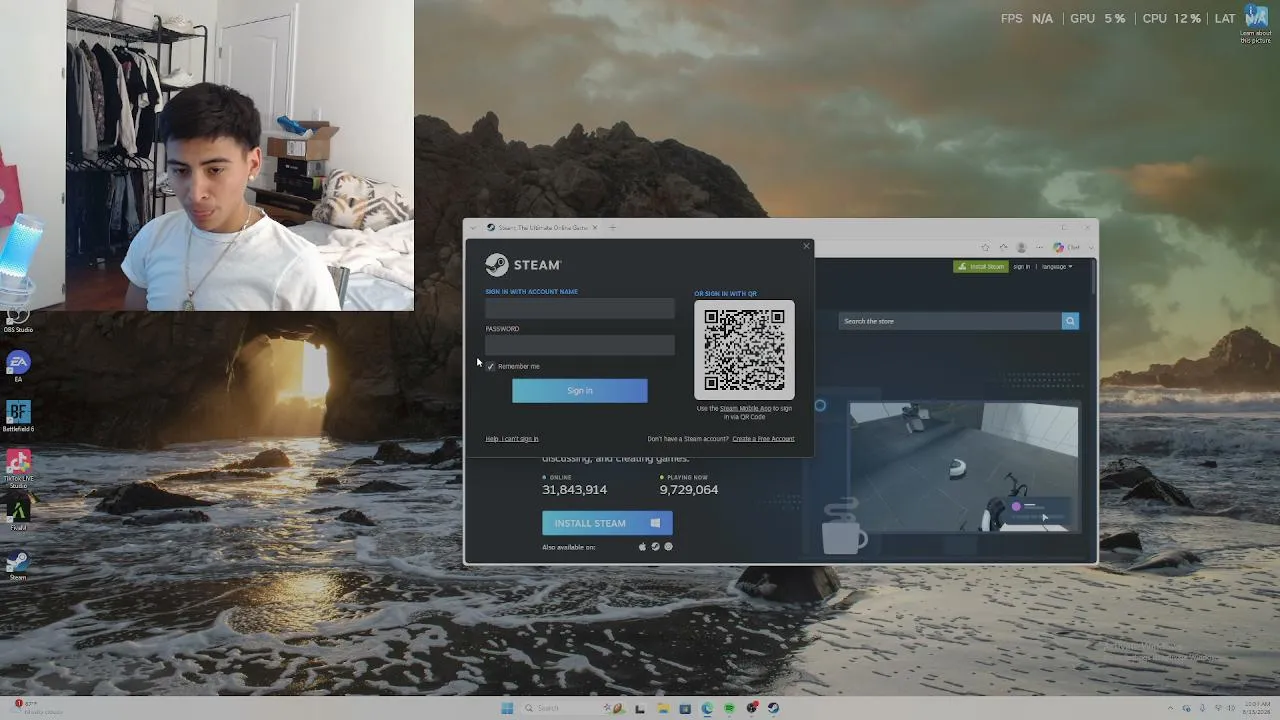Click the blue Sign in button
1280x720 pixels.
click(x=580, y=391)
